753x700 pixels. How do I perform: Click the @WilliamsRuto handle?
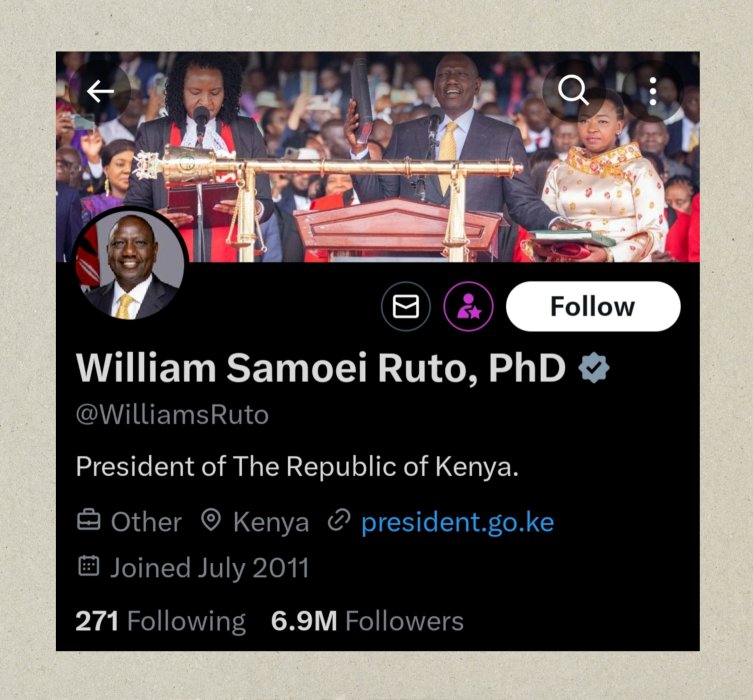click(x=172, y=414)
